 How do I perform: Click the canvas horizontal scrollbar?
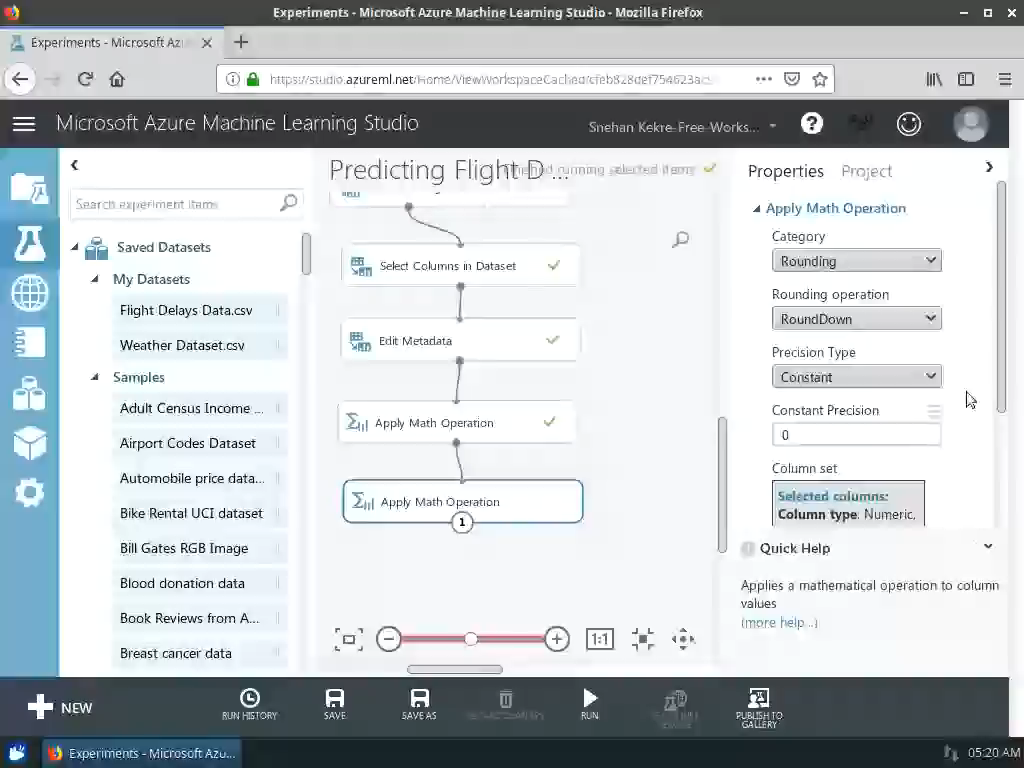point(455,669)
